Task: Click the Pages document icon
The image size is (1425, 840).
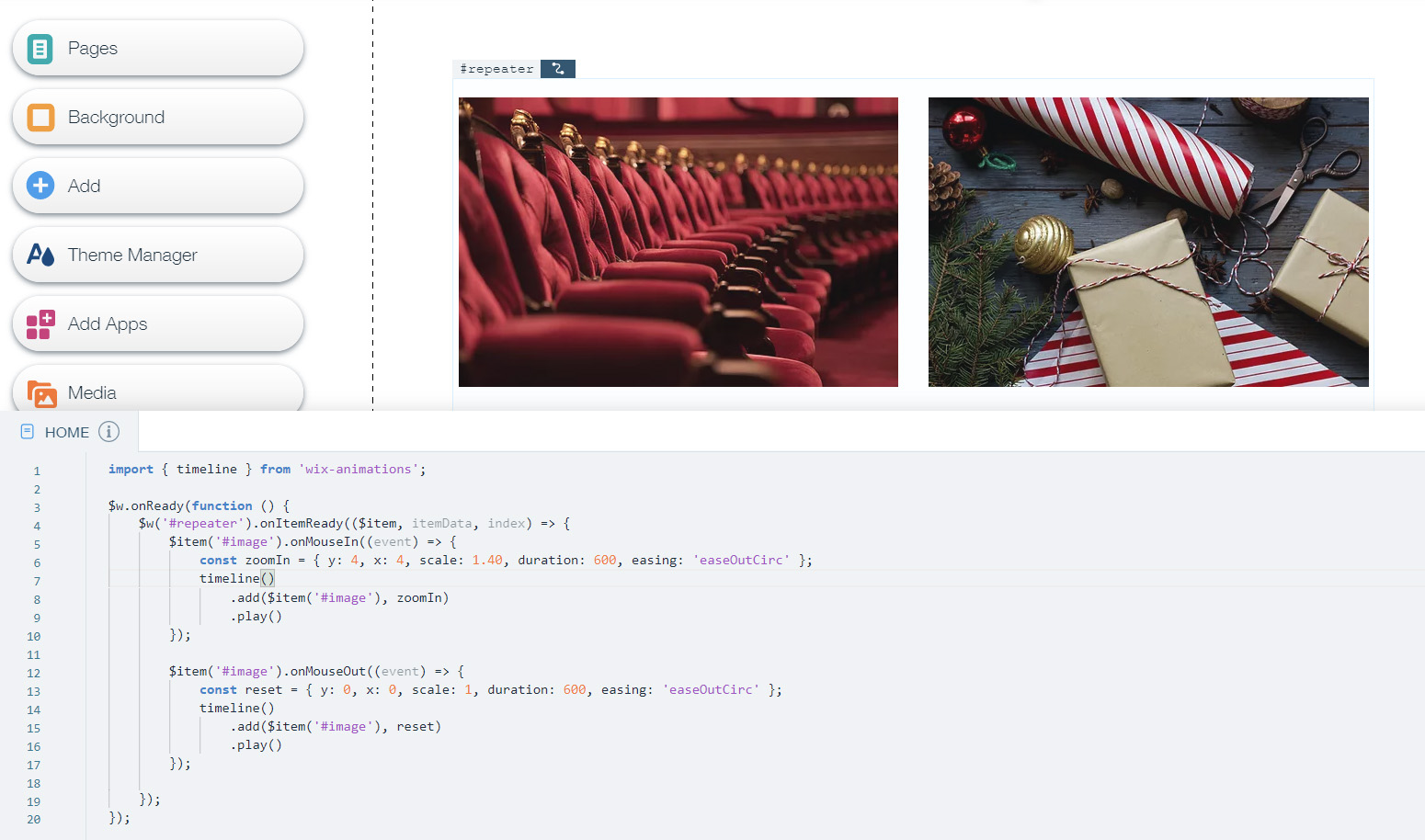Action: [40, 48]
